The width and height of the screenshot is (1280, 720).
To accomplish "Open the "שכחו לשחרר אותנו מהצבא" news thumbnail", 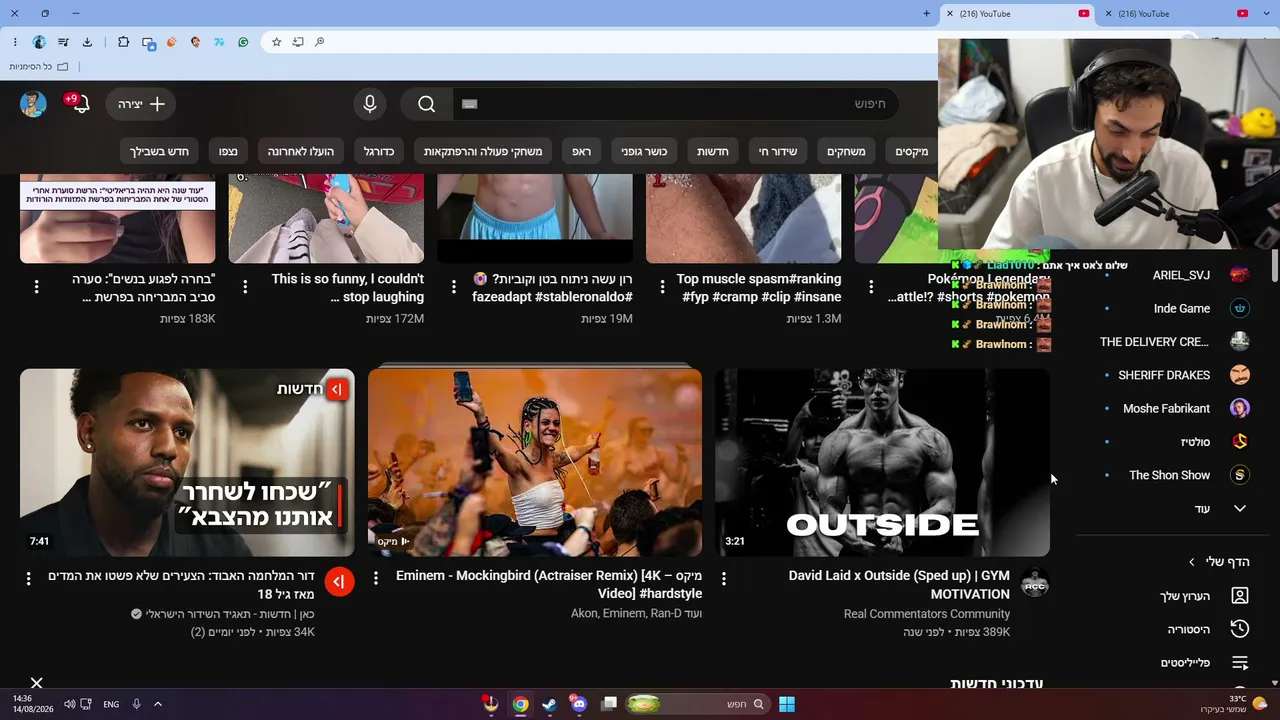I will [x=187, y=462].
